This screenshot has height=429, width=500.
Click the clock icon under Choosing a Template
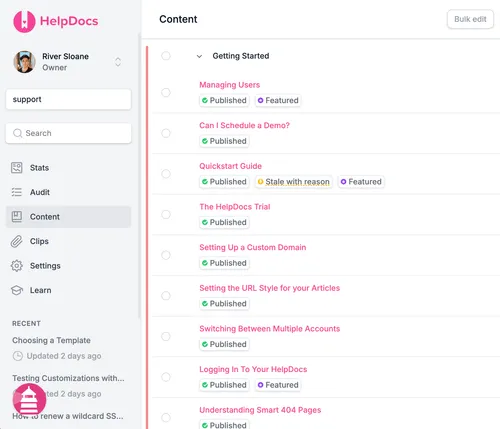(x=17, y=356)
